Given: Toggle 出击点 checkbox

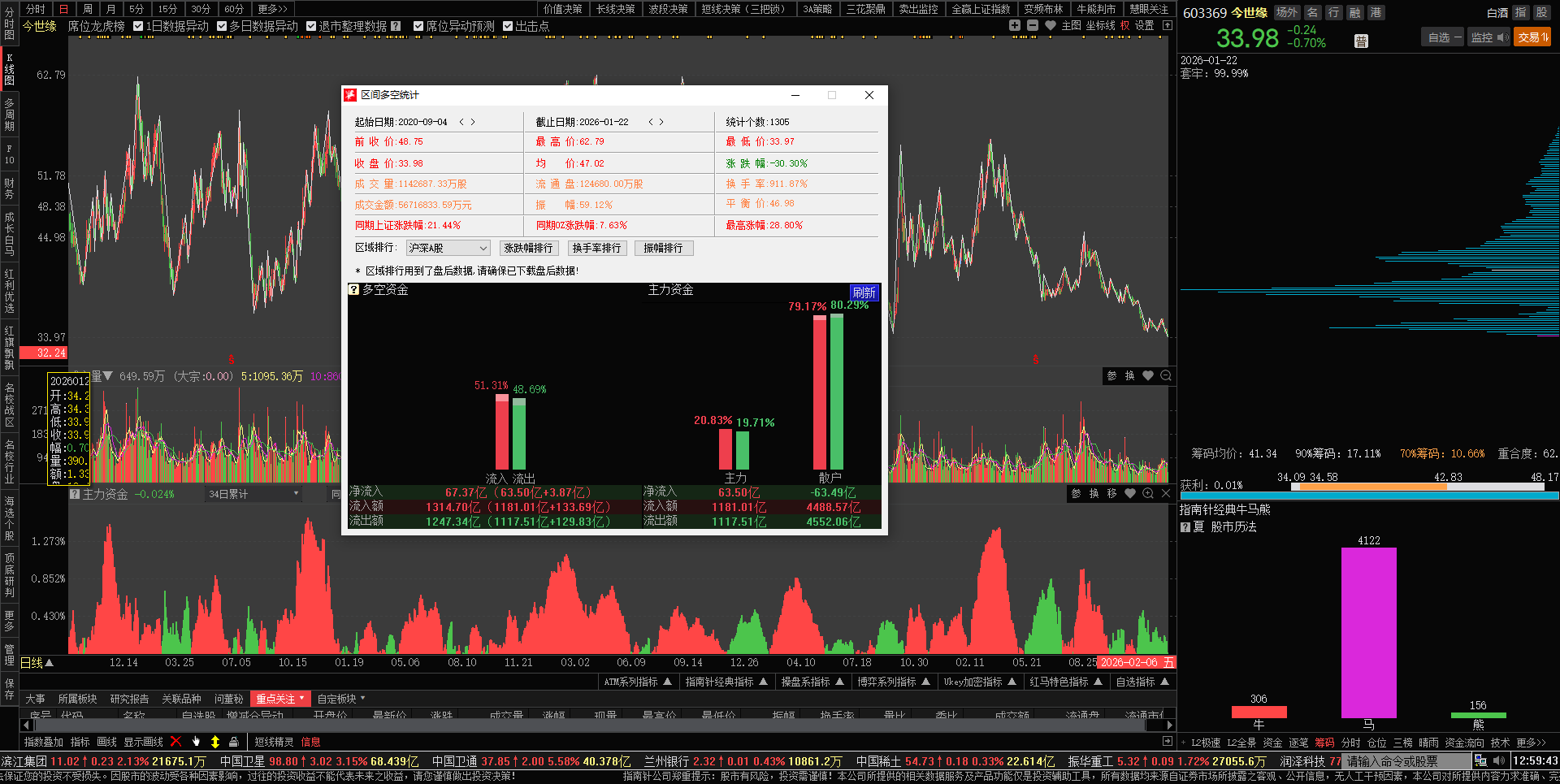Looking at the screenshot, I should tap(508, 26).
